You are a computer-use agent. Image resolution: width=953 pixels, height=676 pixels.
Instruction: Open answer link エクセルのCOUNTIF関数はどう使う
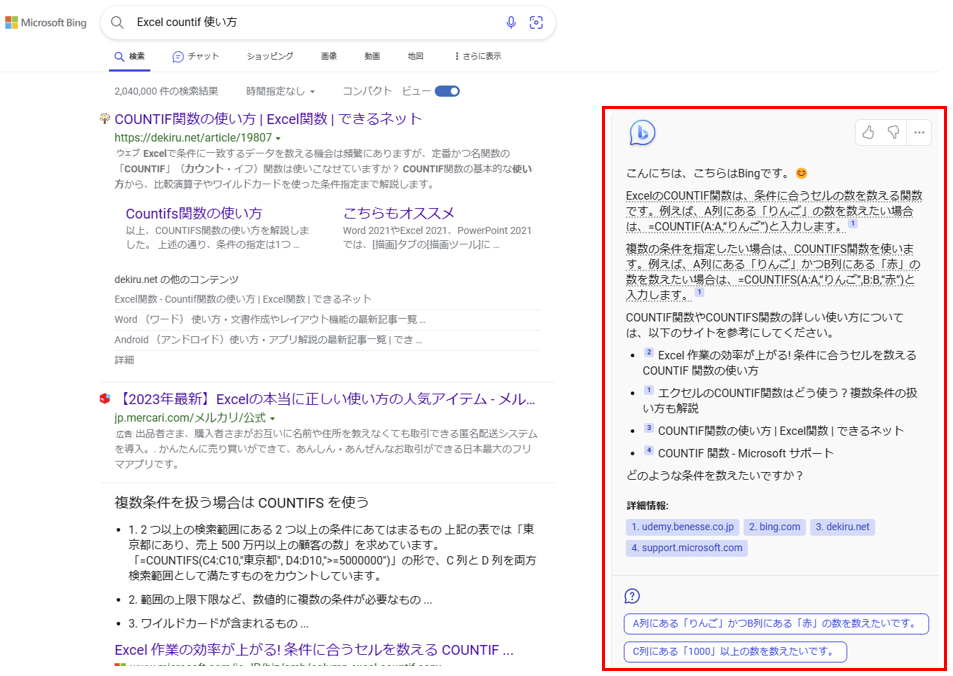(780, 401)
